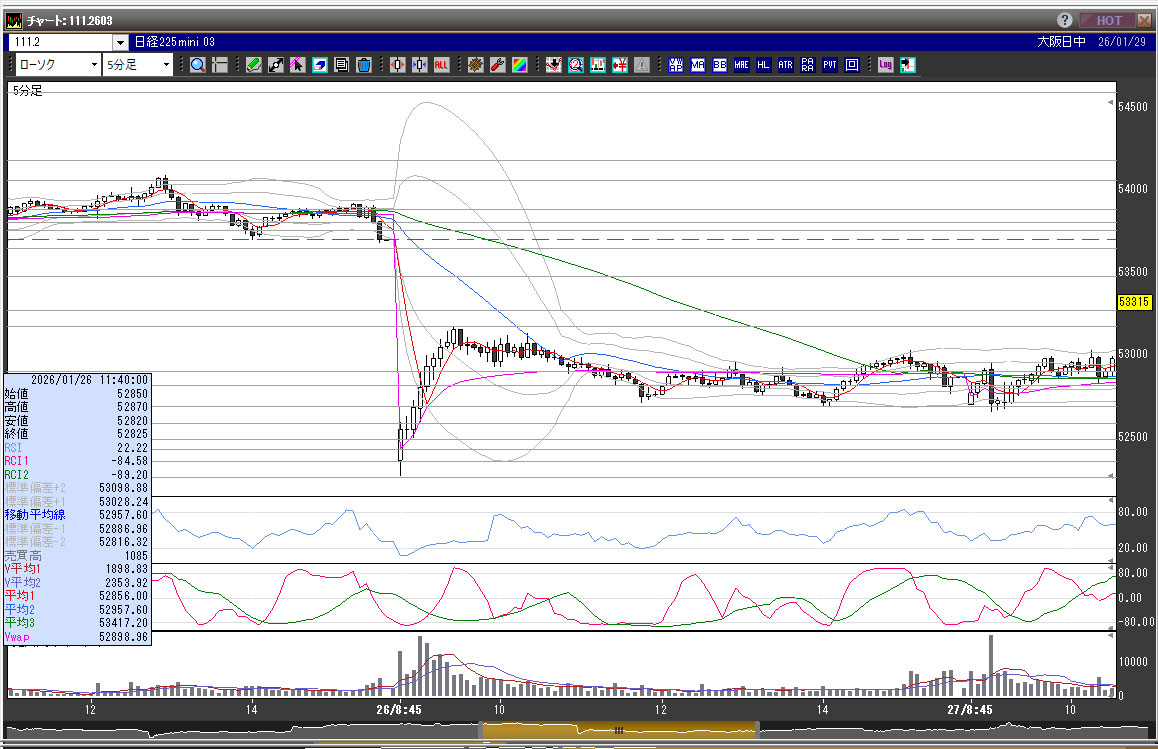Click the HOT button in title bar
Screen dimensions: 1158x749
[x=1108, y=20]
